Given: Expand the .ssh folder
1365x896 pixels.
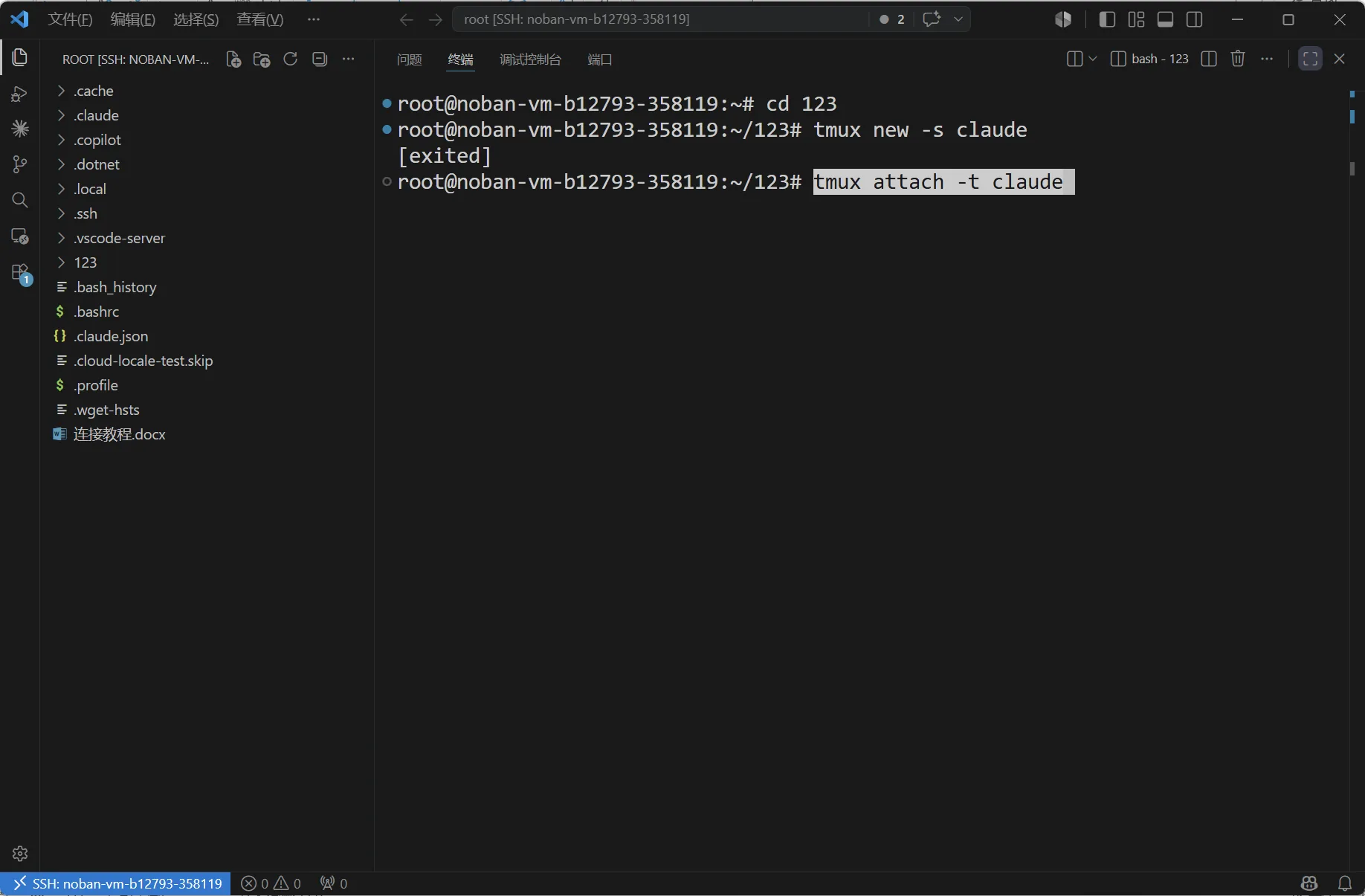Looking at the screenshot, I should 206,213.
